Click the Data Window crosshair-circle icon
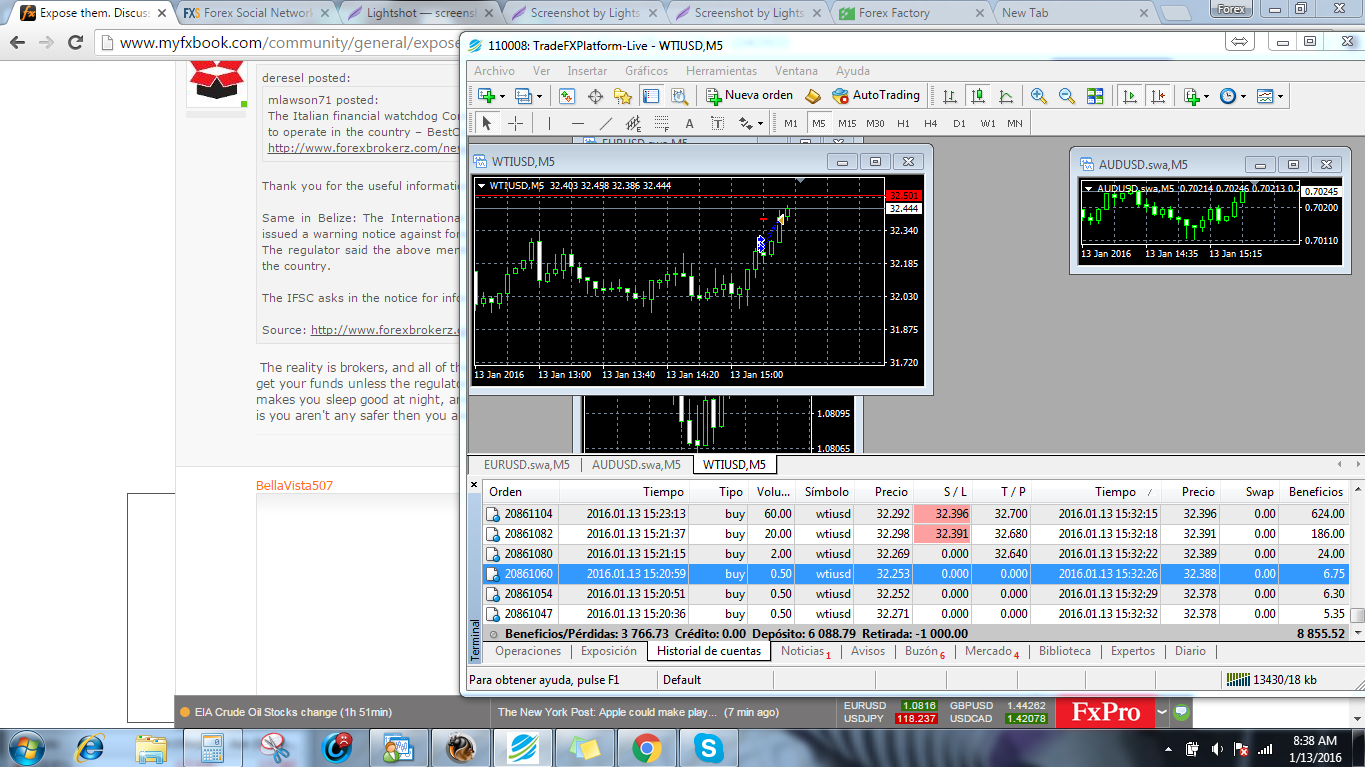The width and height of the screenshot is (1365, 767). point(595,96)
